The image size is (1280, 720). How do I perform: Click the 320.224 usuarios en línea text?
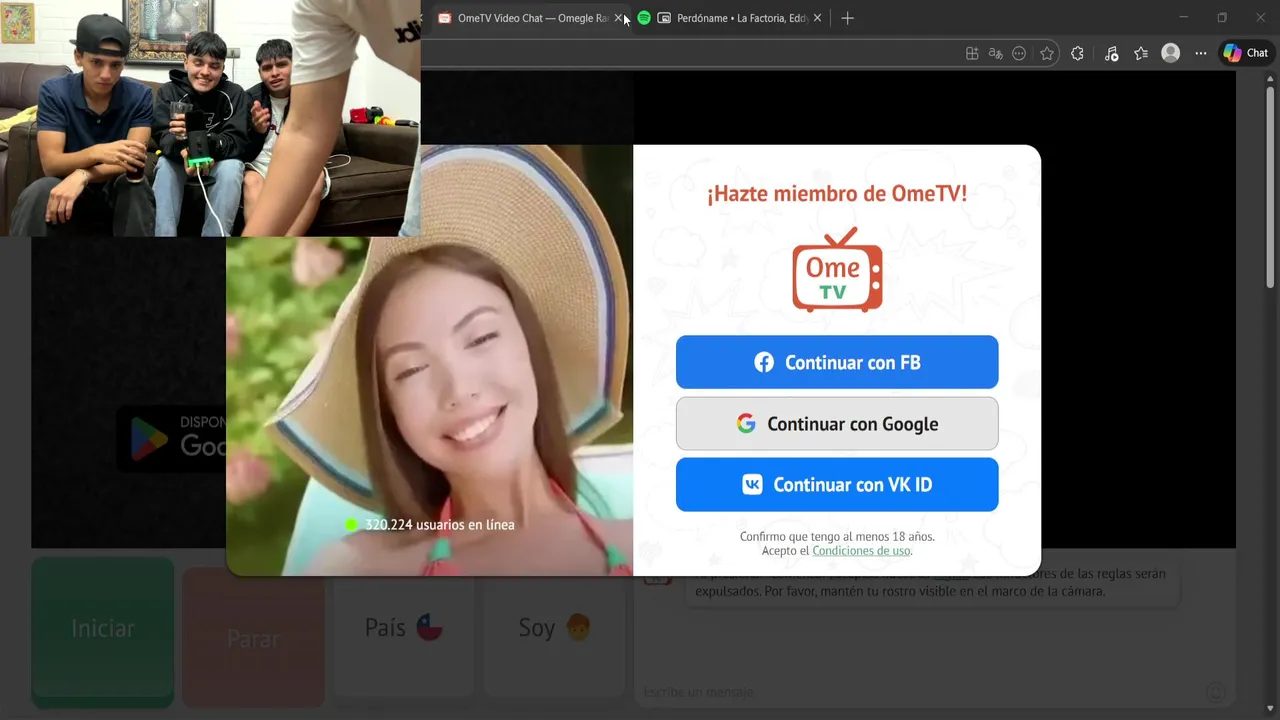(440, 524)
